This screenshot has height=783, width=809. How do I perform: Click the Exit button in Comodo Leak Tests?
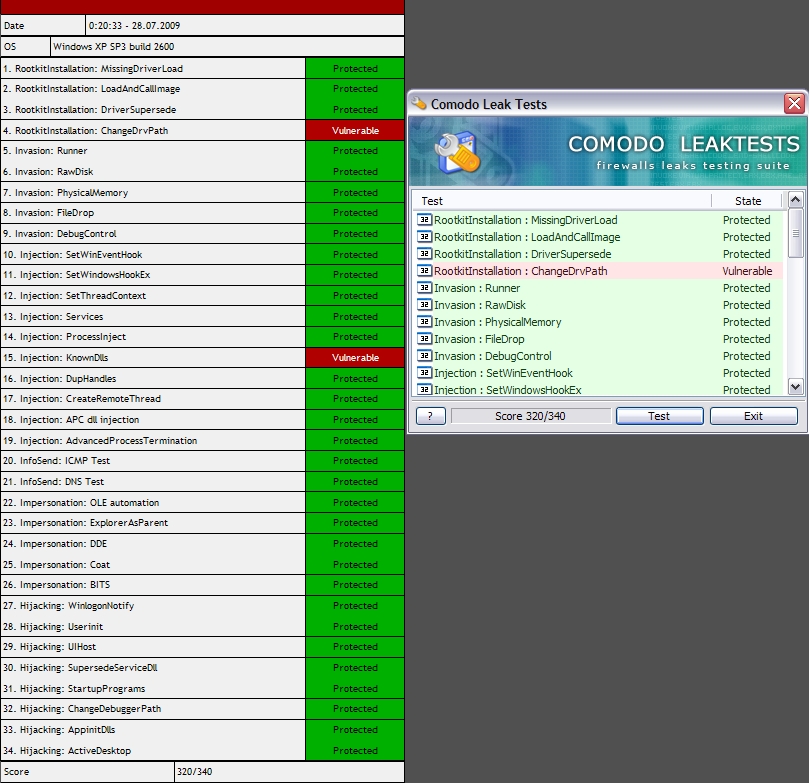pyautogui.click(x=753, y=416)
